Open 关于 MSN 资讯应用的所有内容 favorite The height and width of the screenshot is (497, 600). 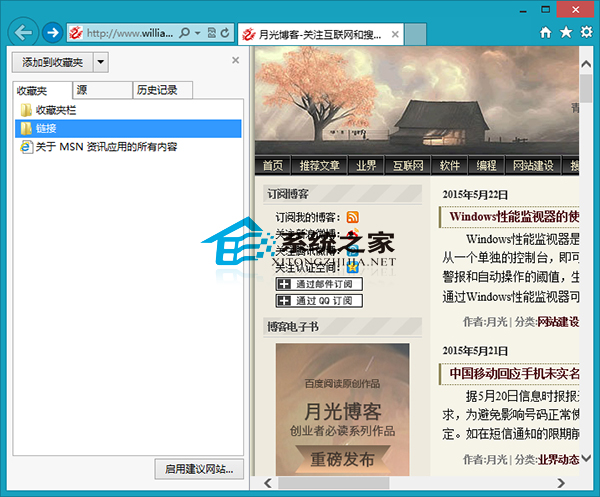tap(128, 147)
